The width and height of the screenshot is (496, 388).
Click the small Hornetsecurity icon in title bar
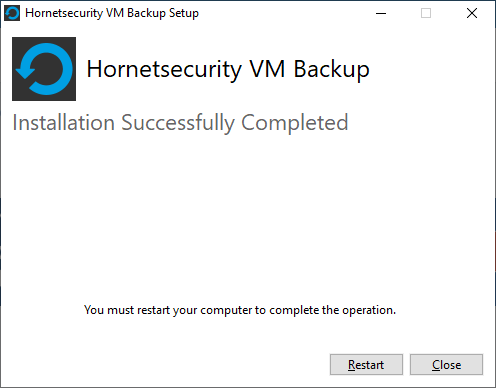12,13
